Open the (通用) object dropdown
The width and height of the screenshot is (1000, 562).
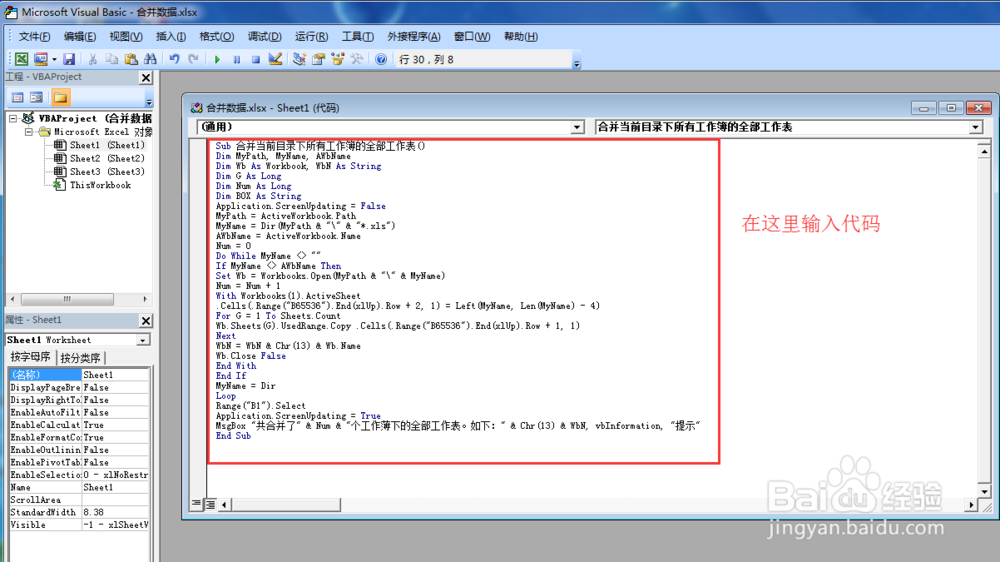pos(577,127)
